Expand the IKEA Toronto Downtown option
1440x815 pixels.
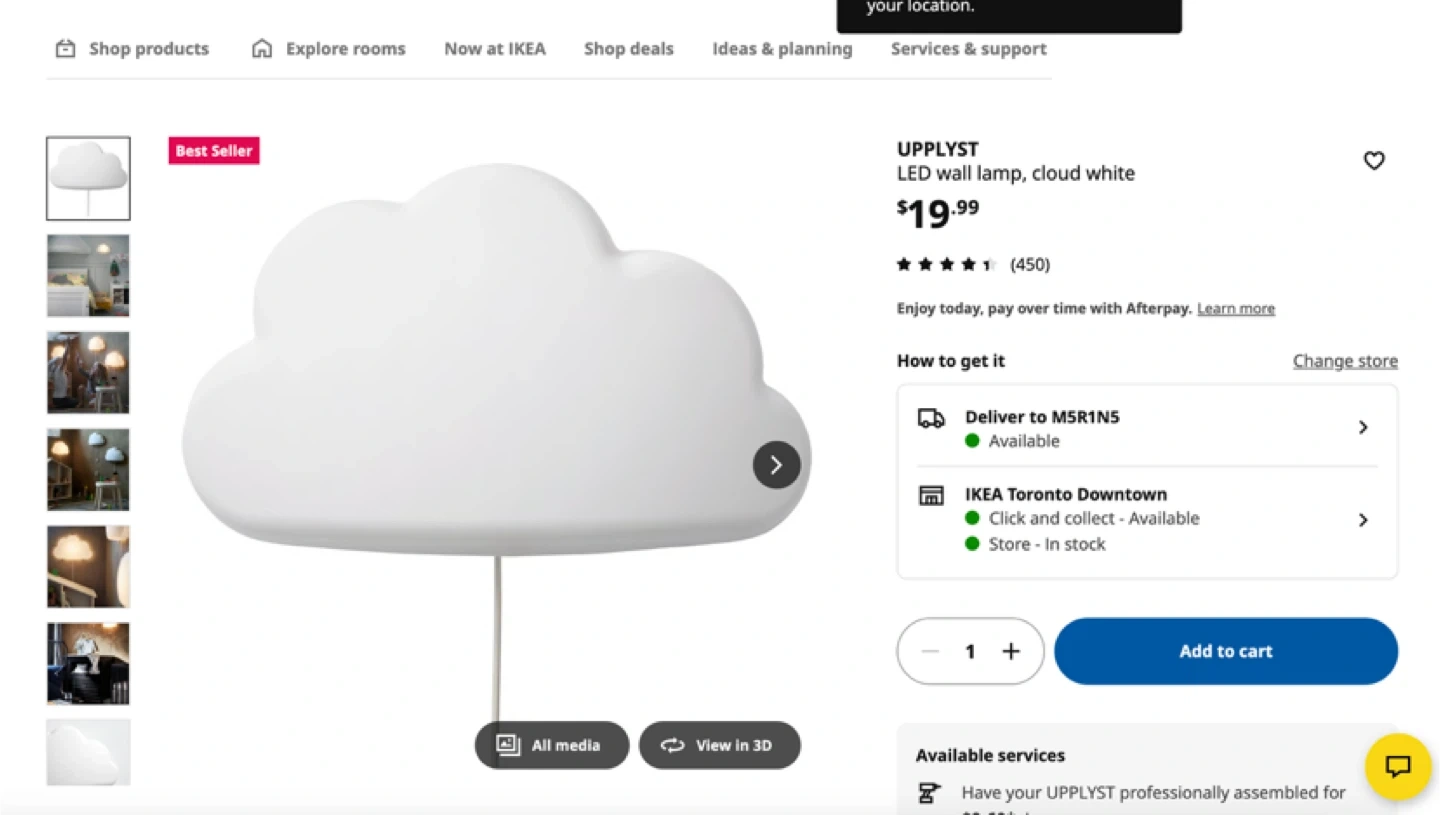pos(1148,520)
